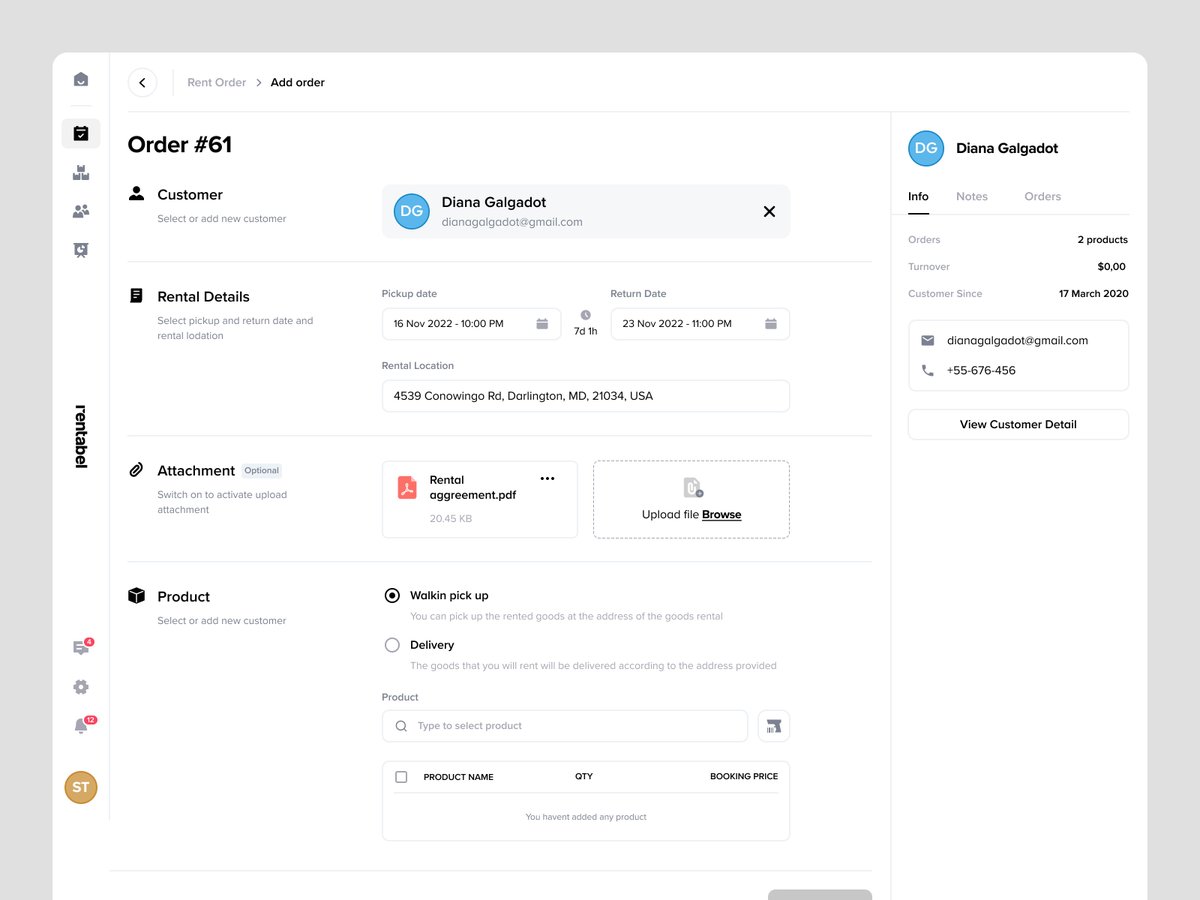This screenshot has width=1200, height=900.
Task: Open the customers group sidebar icon
Action: tap(81, 211)
